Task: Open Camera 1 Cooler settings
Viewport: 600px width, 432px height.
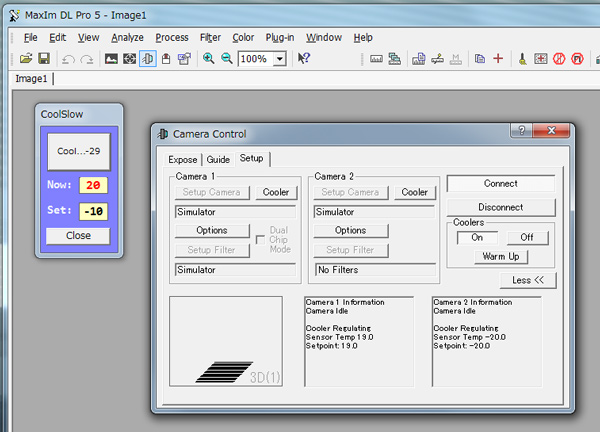Action: click(276, 192)
